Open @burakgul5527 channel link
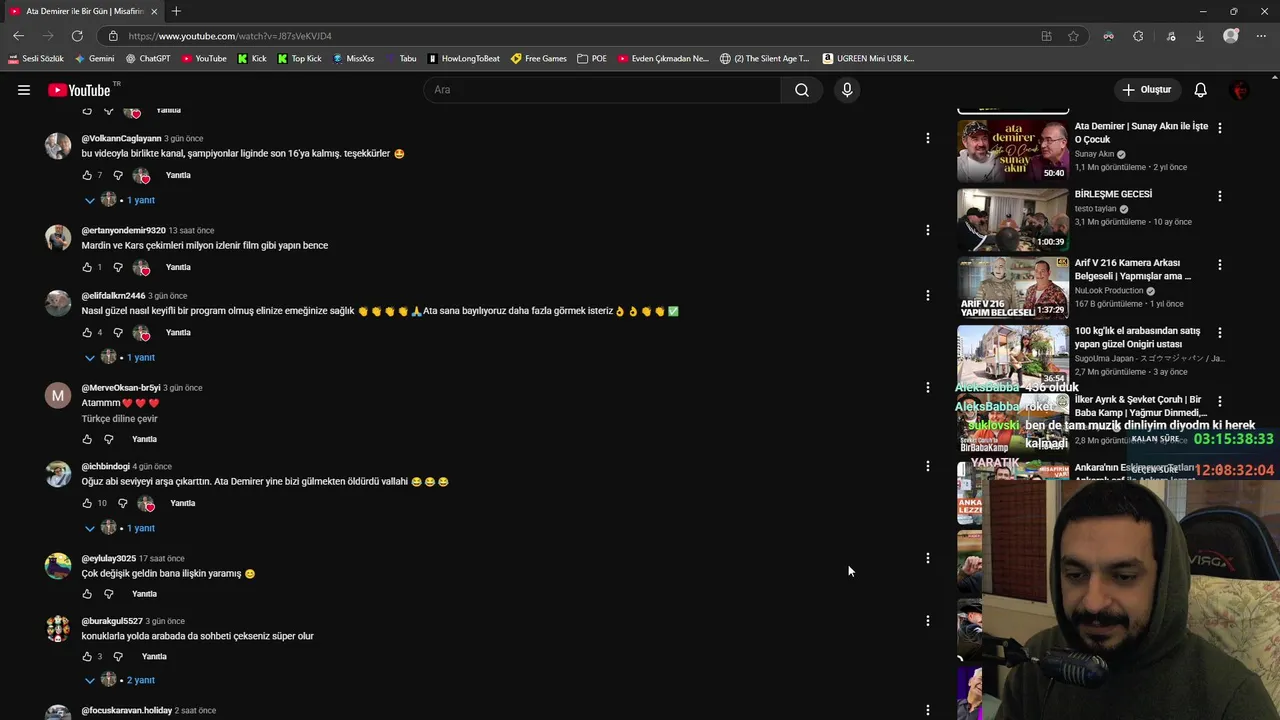Screen dimensions: 1280x720 pos(112,622)
